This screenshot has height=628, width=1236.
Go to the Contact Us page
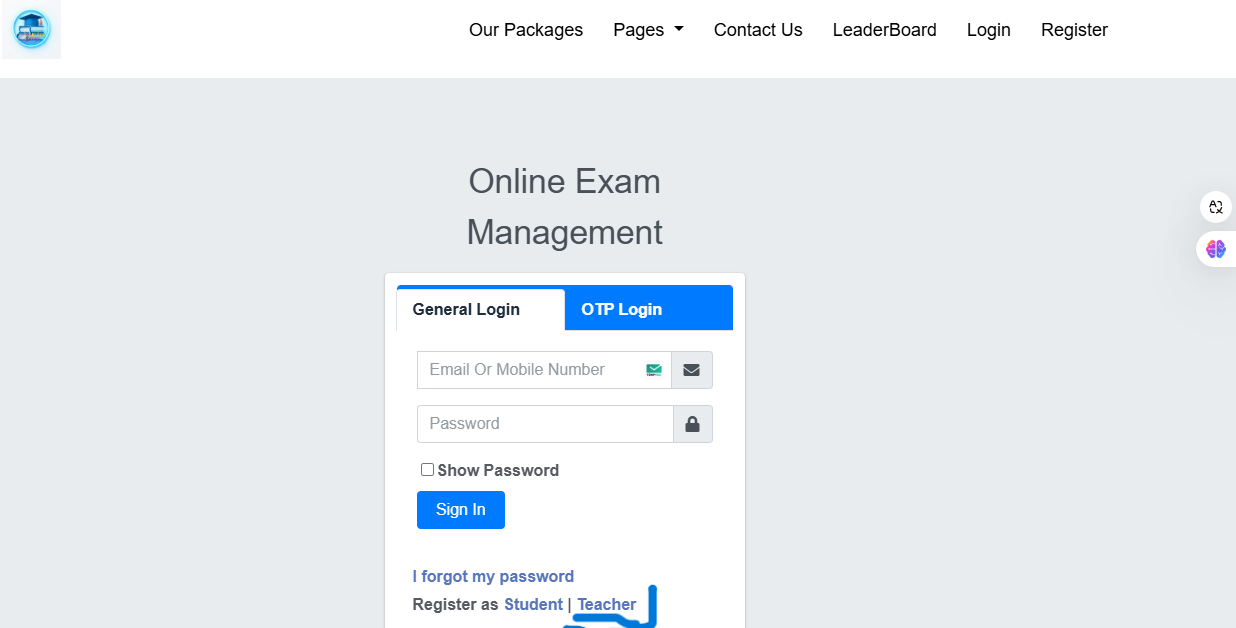tap(758, 30)
